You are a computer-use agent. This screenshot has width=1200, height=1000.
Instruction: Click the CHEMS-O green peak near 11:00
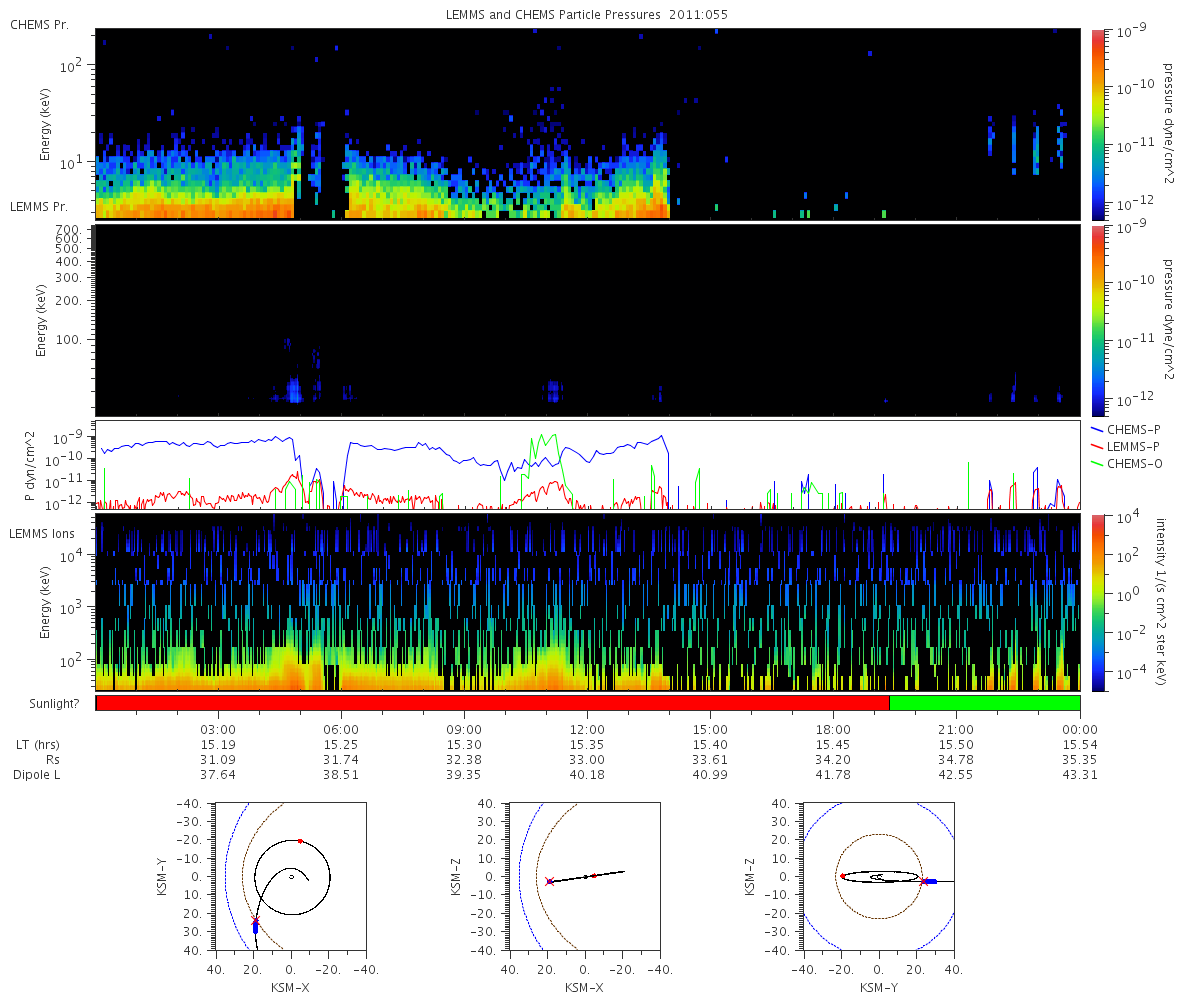click(543, 438)
